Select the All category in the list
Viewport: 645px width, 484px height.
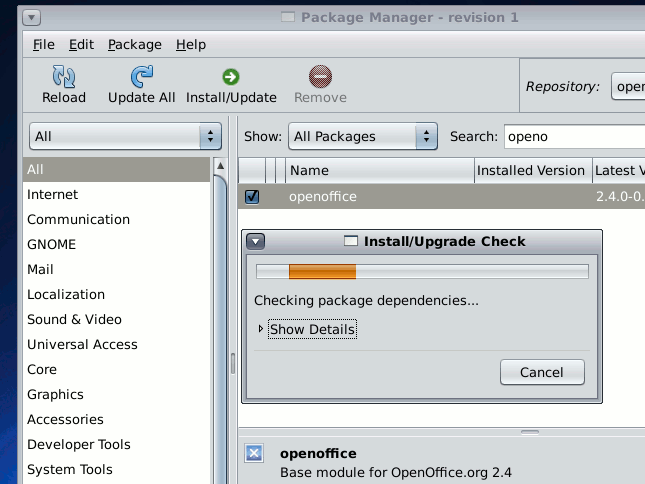116,169
